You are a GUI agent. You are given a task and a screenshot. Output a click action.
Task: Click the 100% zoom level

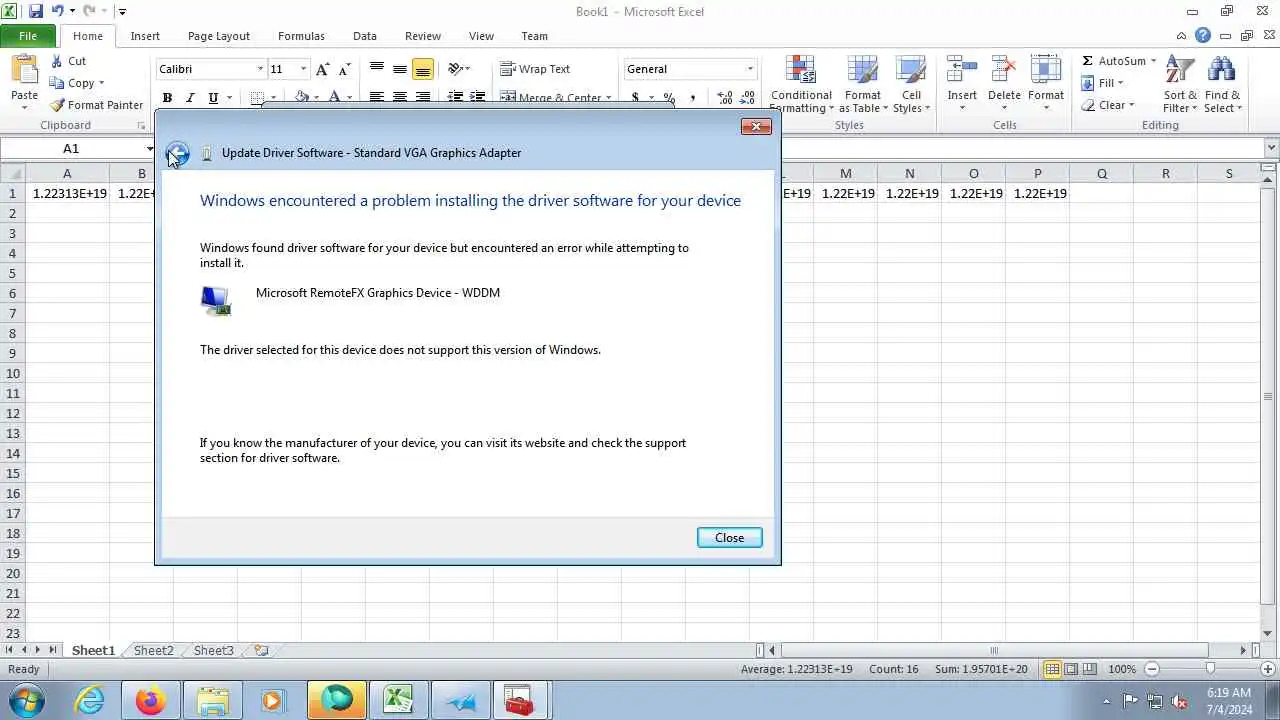pos(1122,669)
